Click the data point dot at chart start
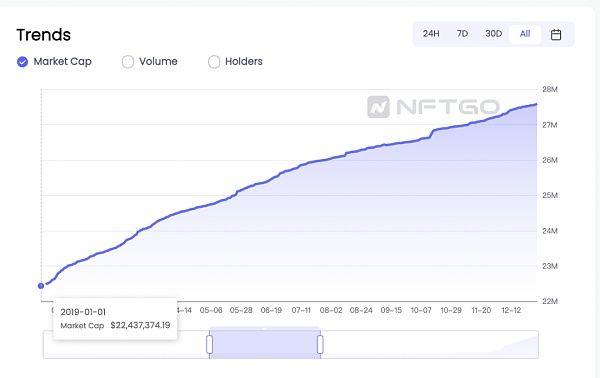Screen dimensions: 600x378 [41, 286]
